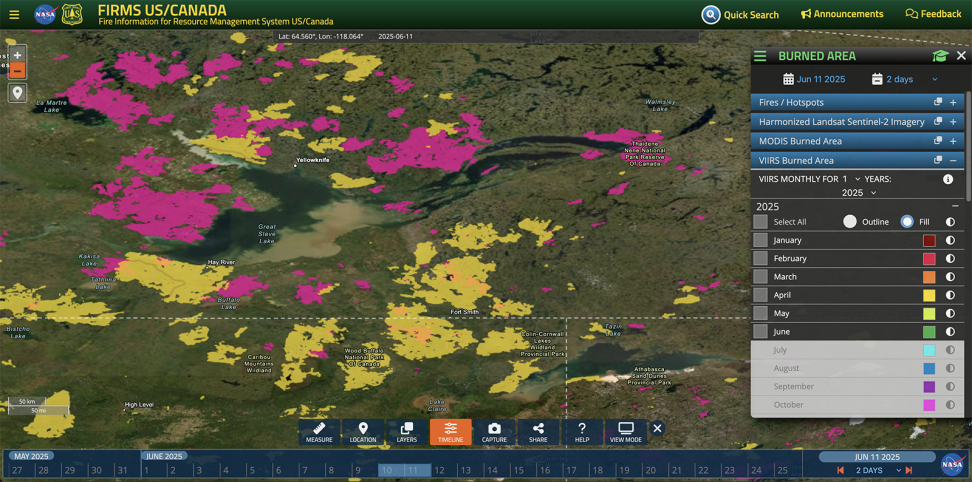972x482 pixels.
Task: Expand Harmonized Landsat Sentinel-2 Imagery section
Action: pos(953,122)
